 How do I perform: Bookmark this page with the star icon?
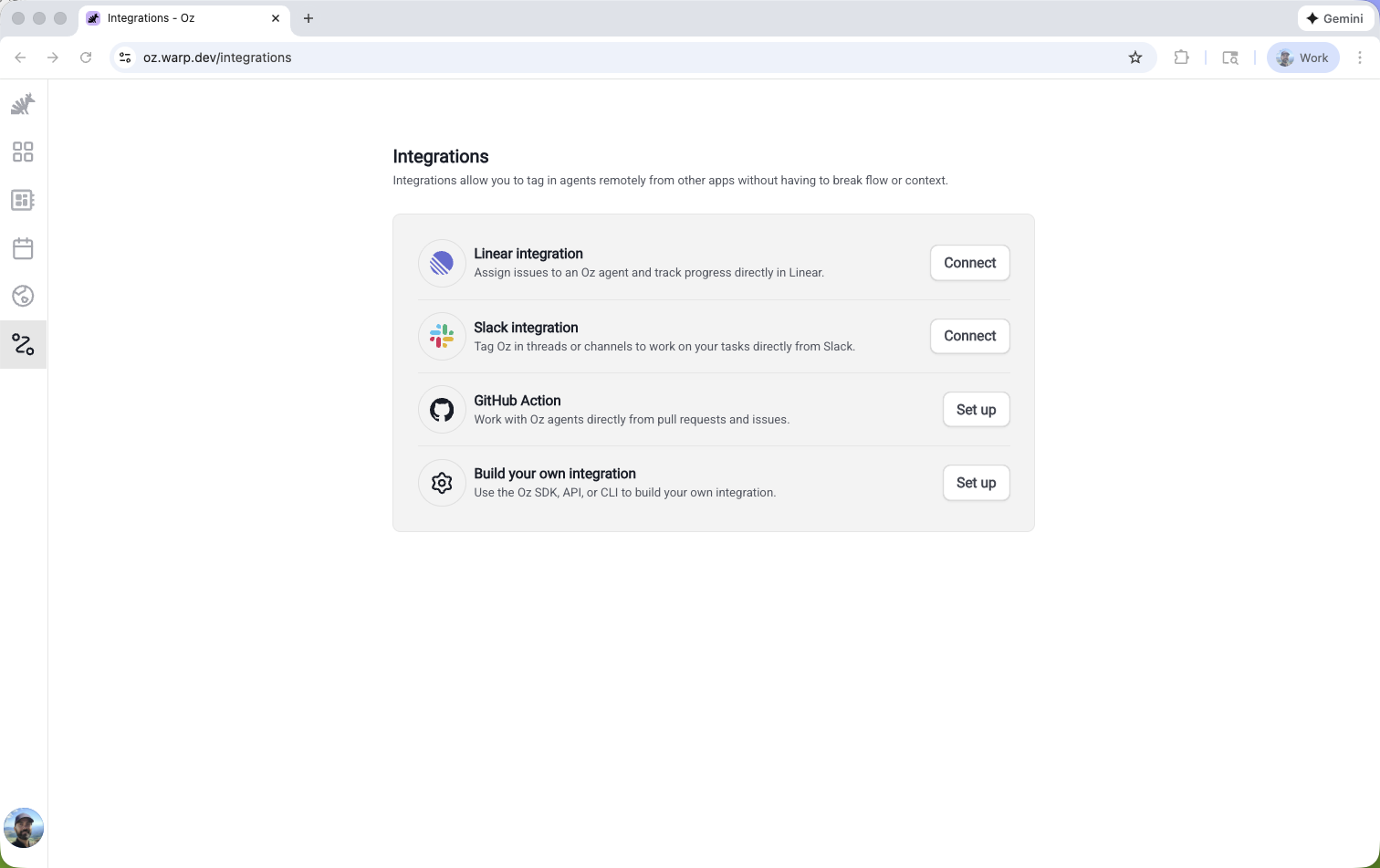1135,58
